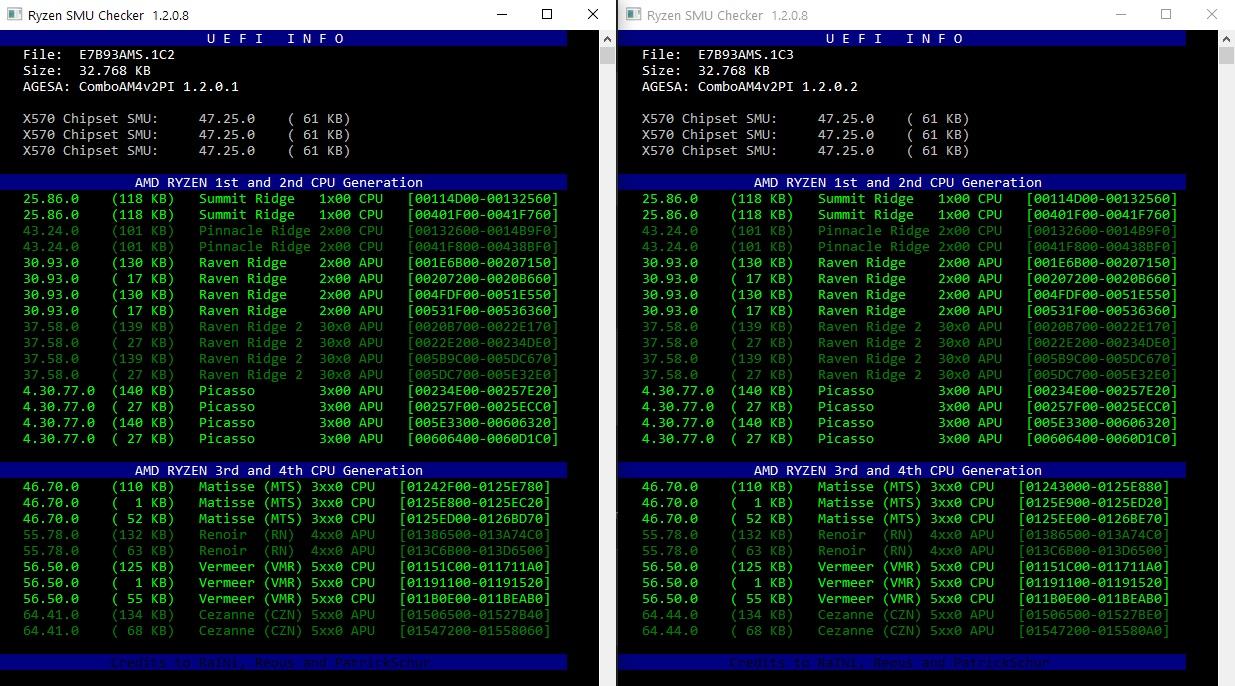The width and height of the screenshot is (1235, 686).
Task: Close the right Ryzen SMU Checker window
Action: pyautogui.click(x=1212, y=15)
